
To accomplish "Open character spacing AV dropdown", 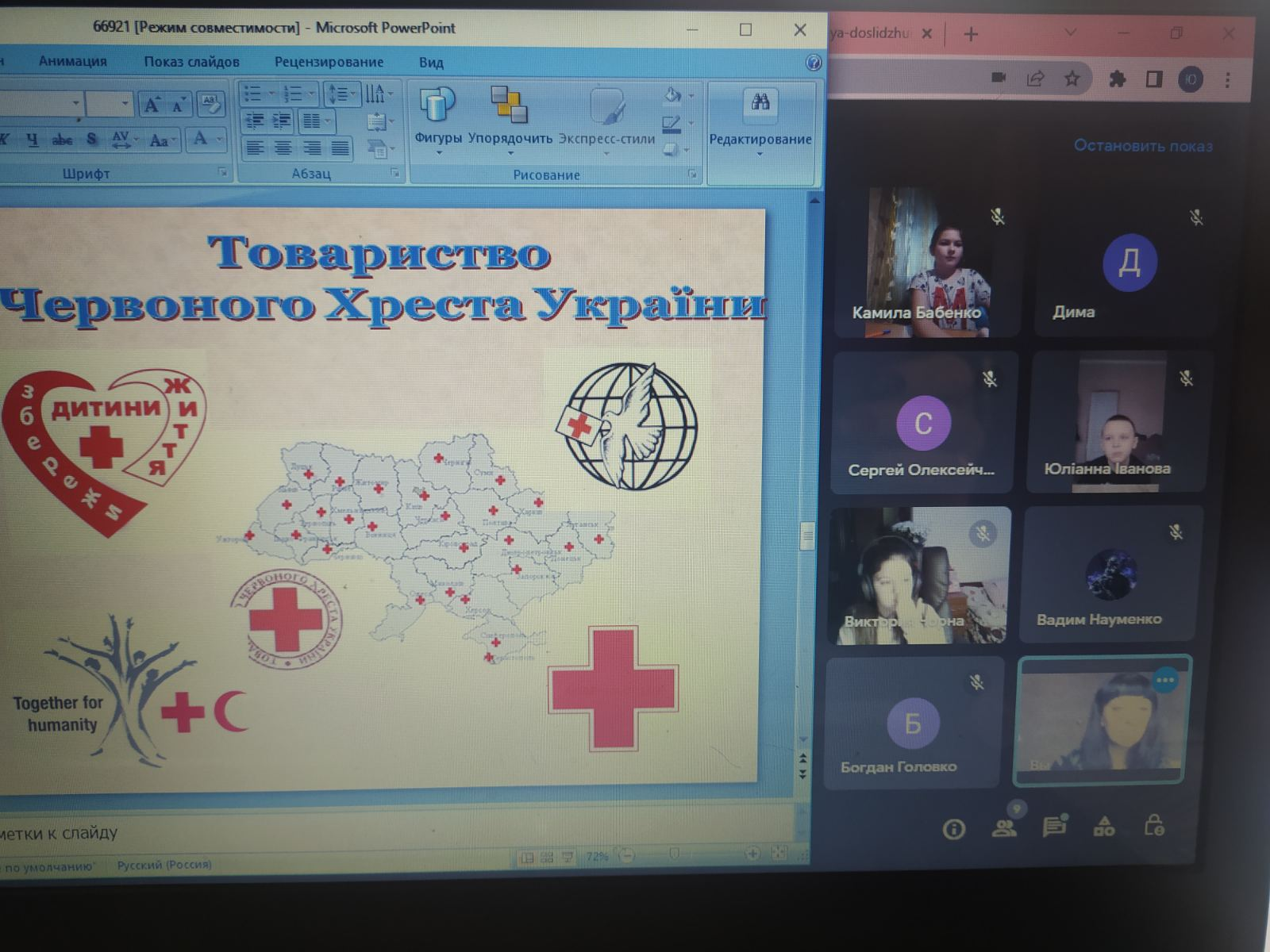I will (124, 140).
